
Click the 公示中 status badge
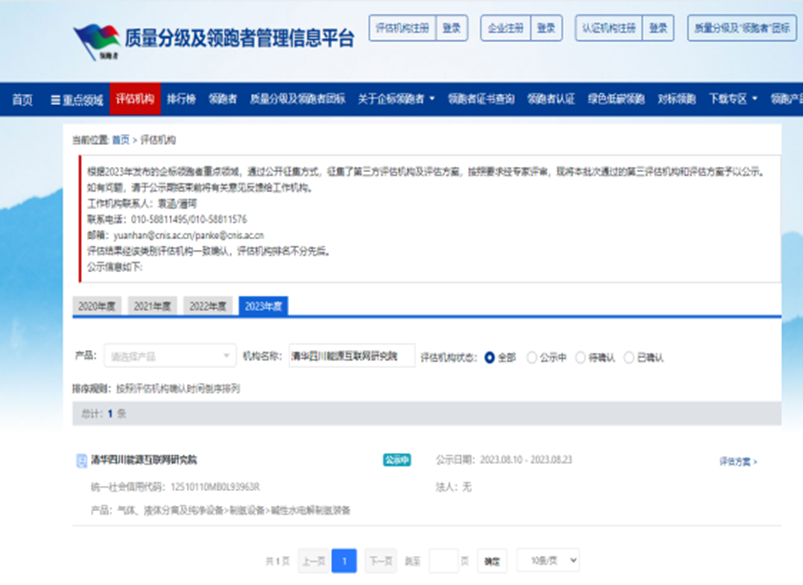397,460
